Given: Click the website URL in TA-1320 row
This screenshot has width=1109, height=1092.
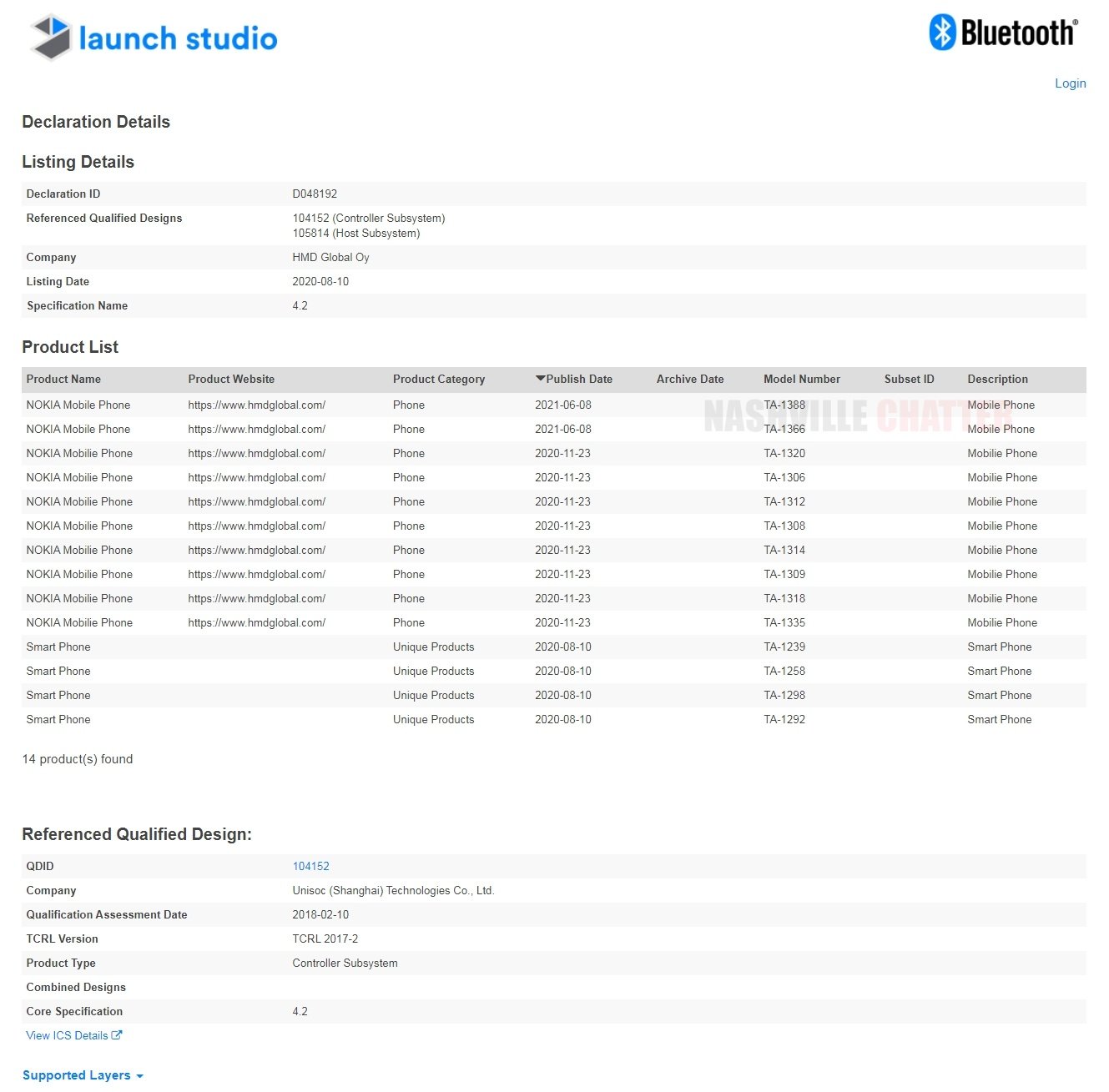Looking at the screenshot, I should pos(256,453).
